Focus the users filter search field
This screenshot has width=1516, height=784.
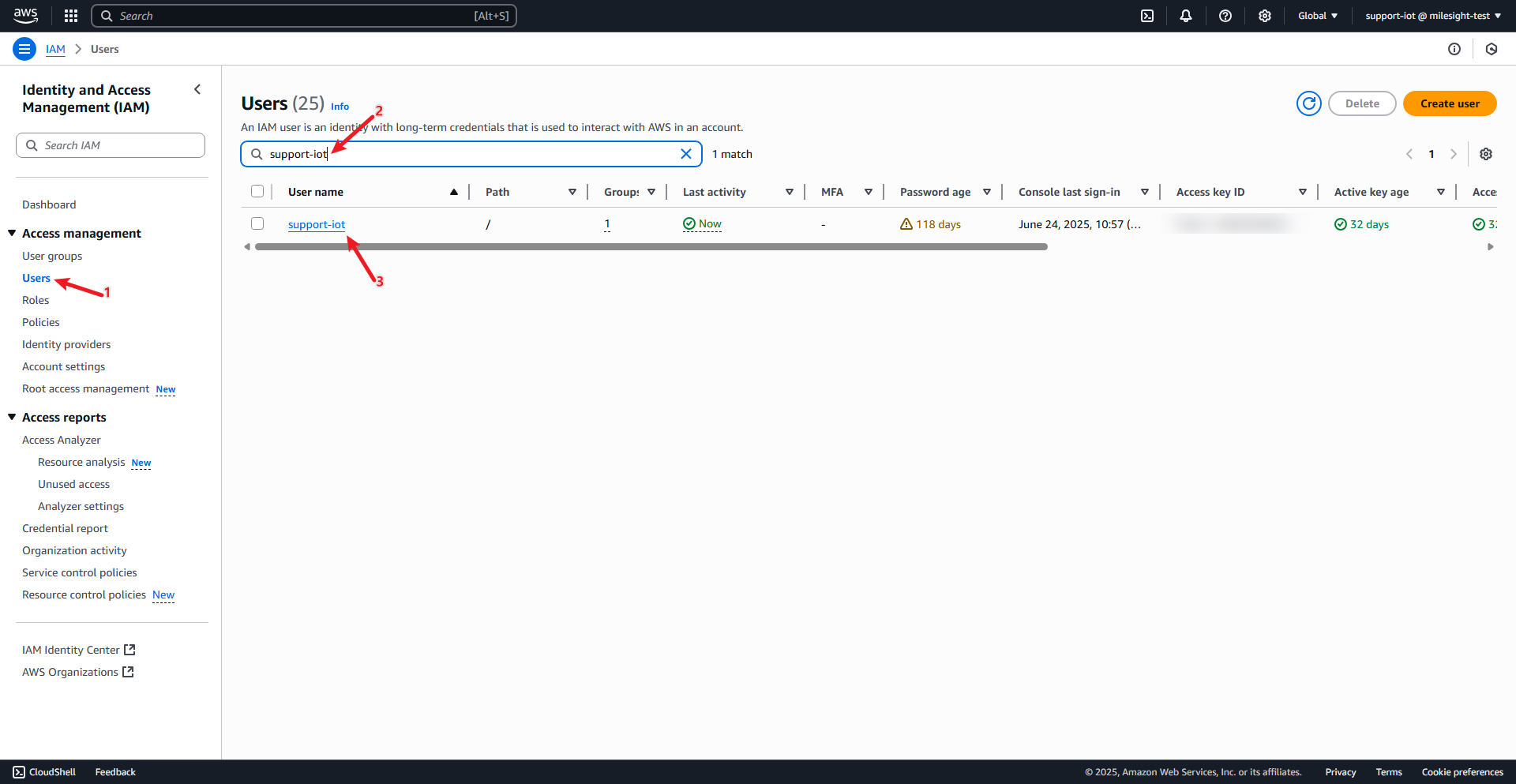coord(471,154)
